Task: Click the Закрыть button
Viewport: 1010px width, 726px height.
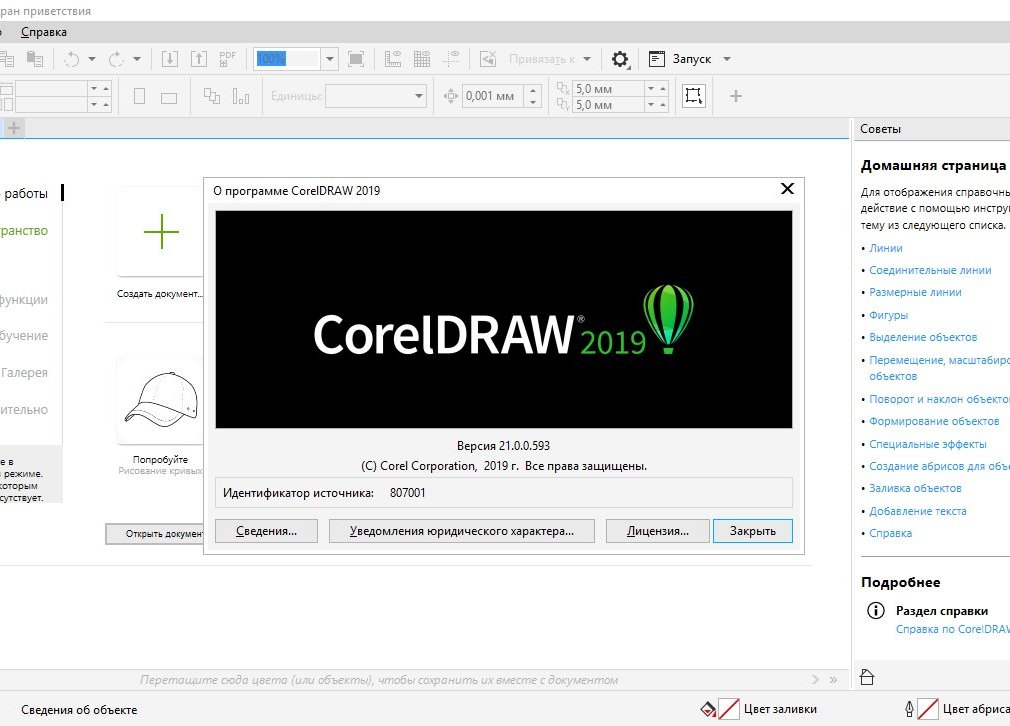Action: click(x=752, y=531)
